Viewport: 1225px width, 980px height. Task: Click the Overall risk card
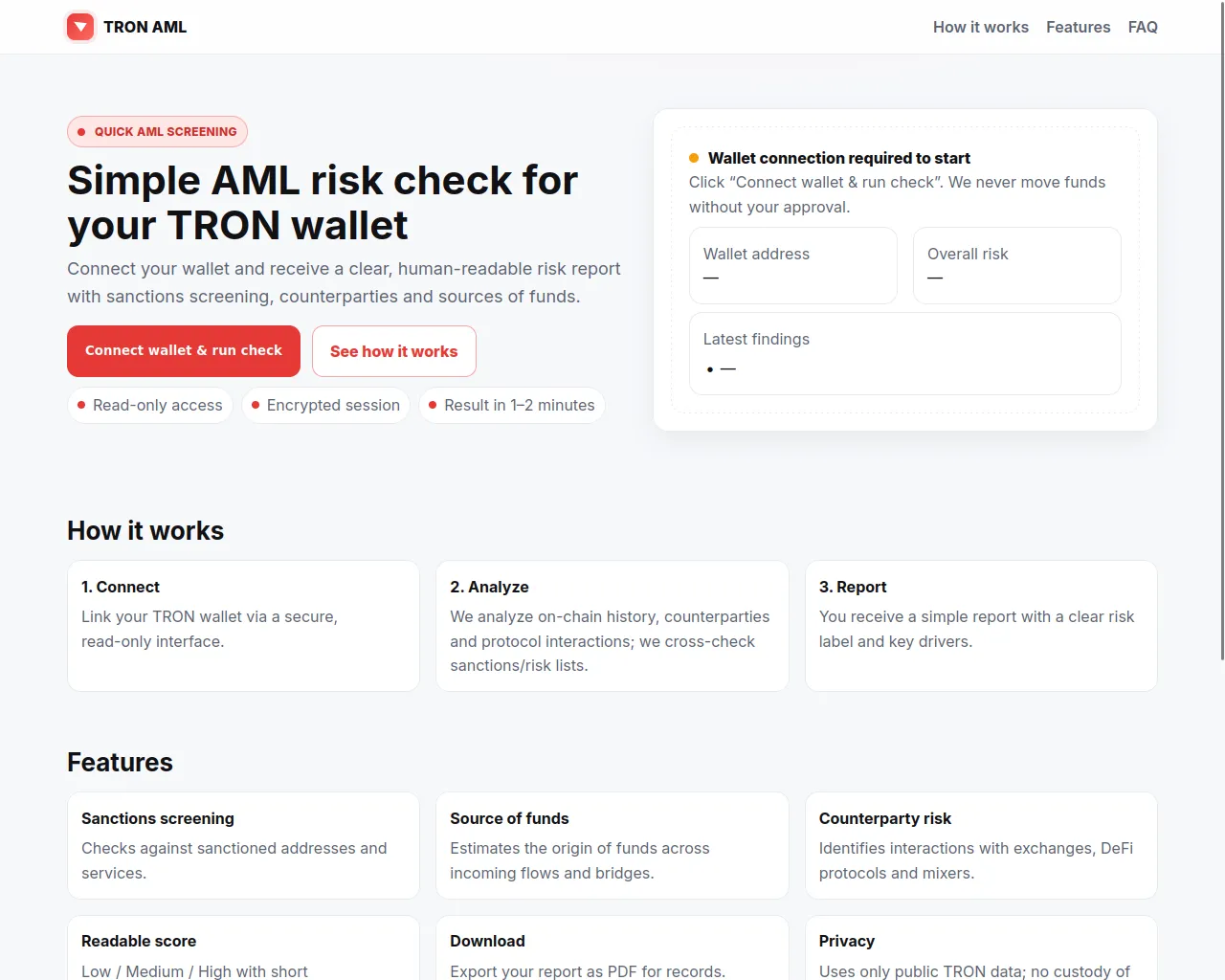1017,265
